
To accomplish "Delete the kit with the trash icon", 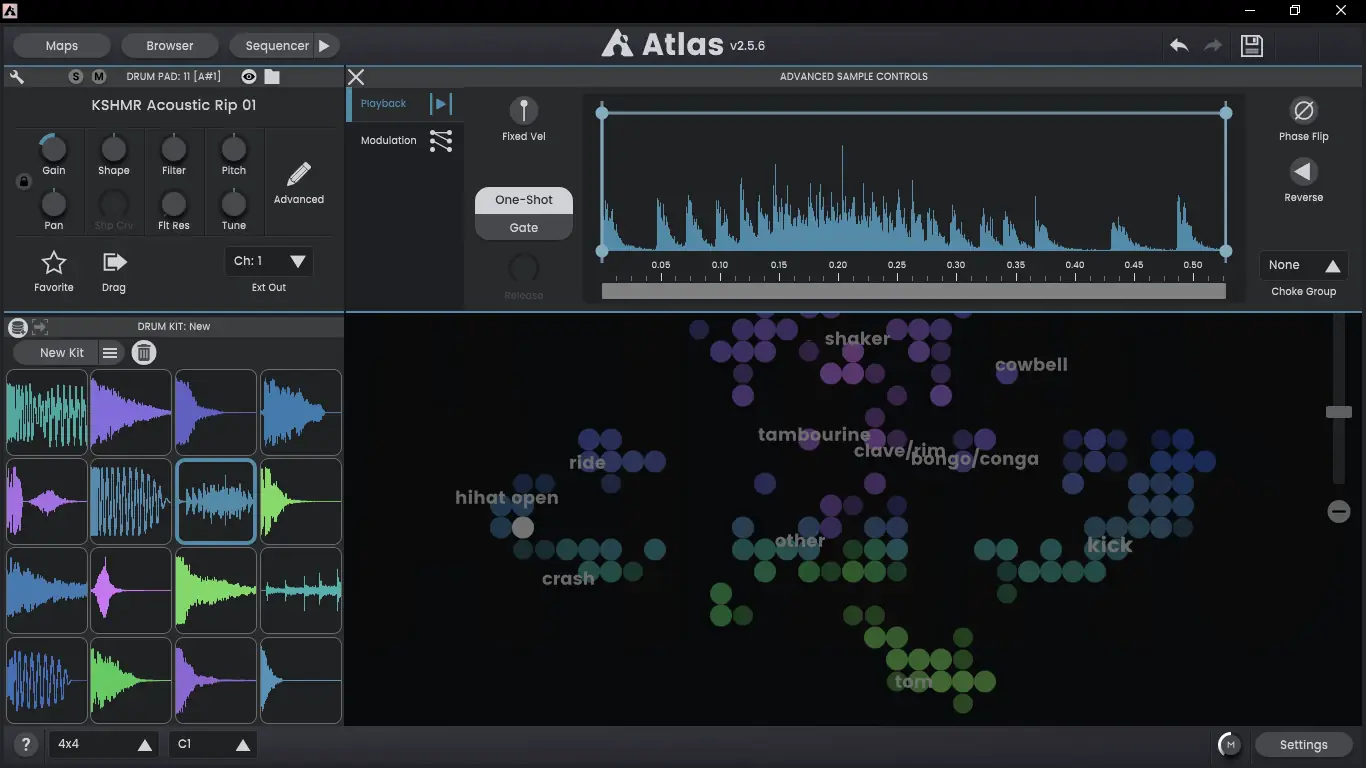I will tap(144, 353).
